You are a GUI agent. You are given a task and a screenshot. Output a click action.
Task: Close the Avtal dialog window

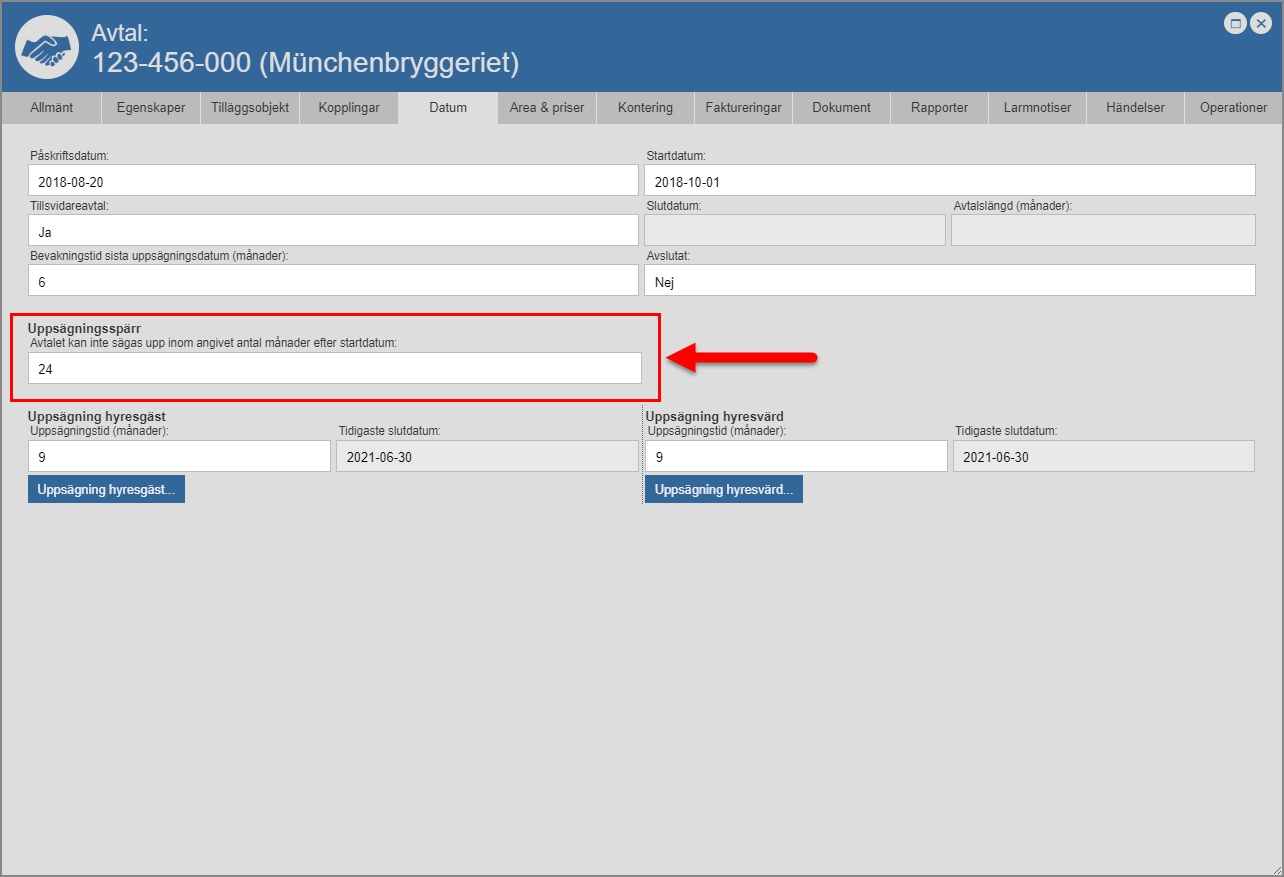[x=1259, y=24]
